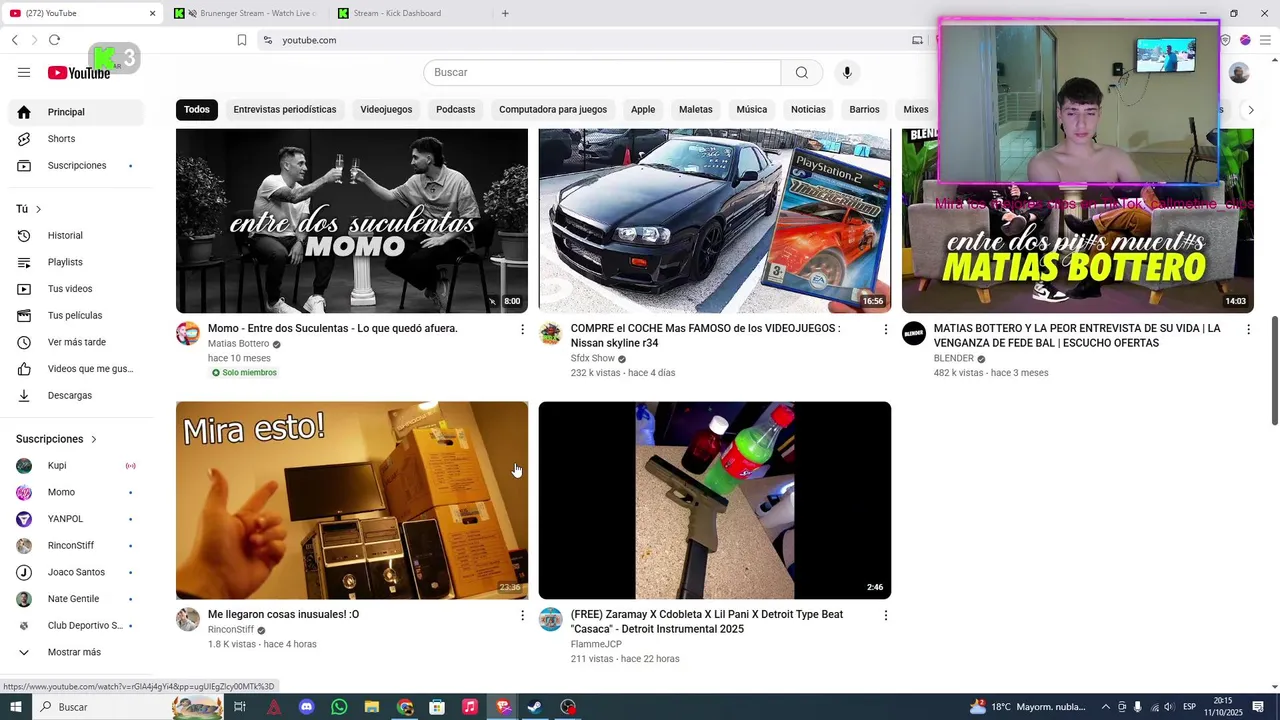Open the account avatar menu
This screenshot has width=1280, height=720.
[x=1239, y=72]
